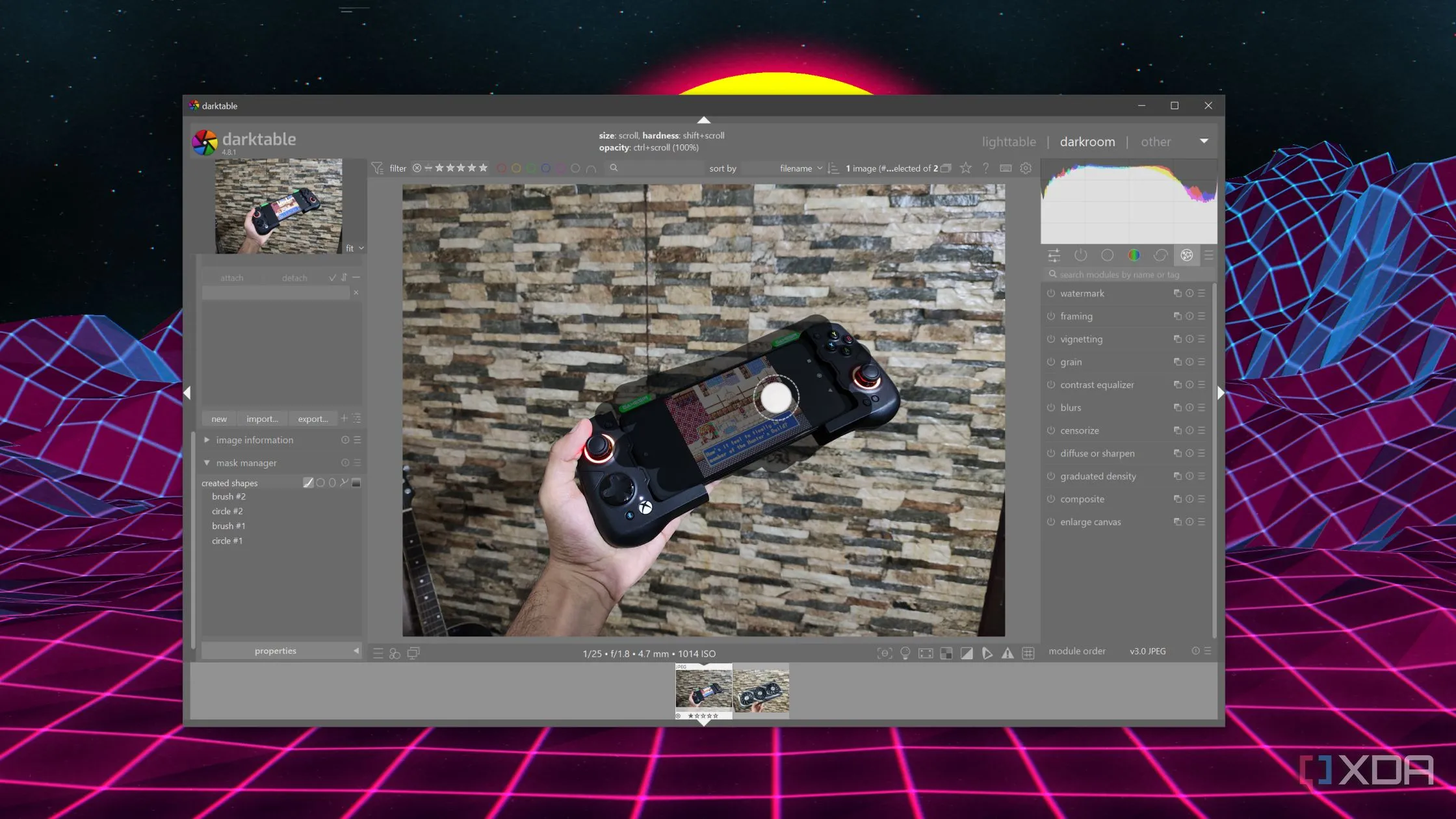Open presets menu for enlarge canvas module
This screenshot has width=1456, height=819.
click(x=1201, y=521)
